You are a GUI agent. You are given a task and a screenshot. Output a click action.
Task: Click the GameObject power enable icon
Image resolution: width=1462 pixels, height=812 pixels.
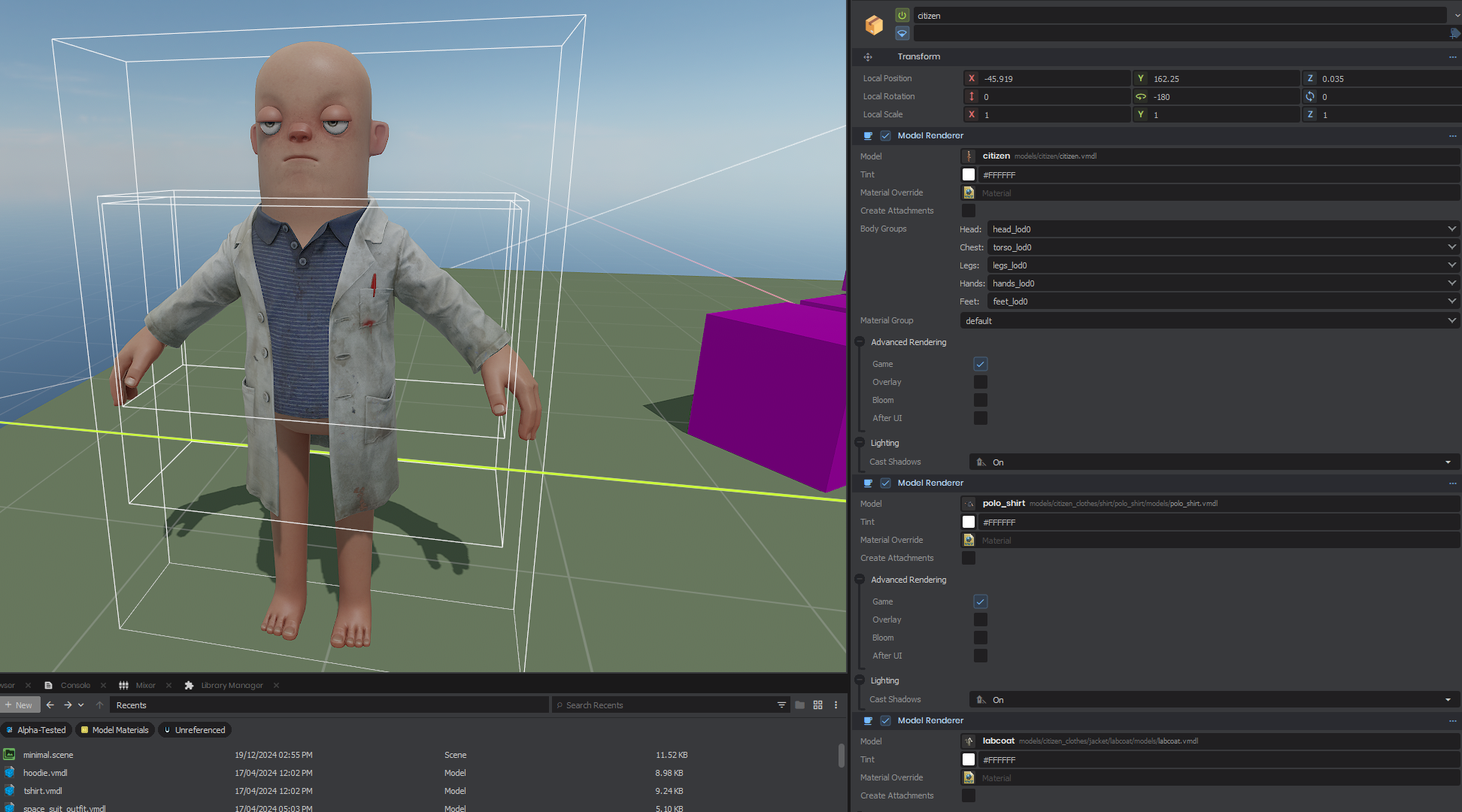pos(902,15)
